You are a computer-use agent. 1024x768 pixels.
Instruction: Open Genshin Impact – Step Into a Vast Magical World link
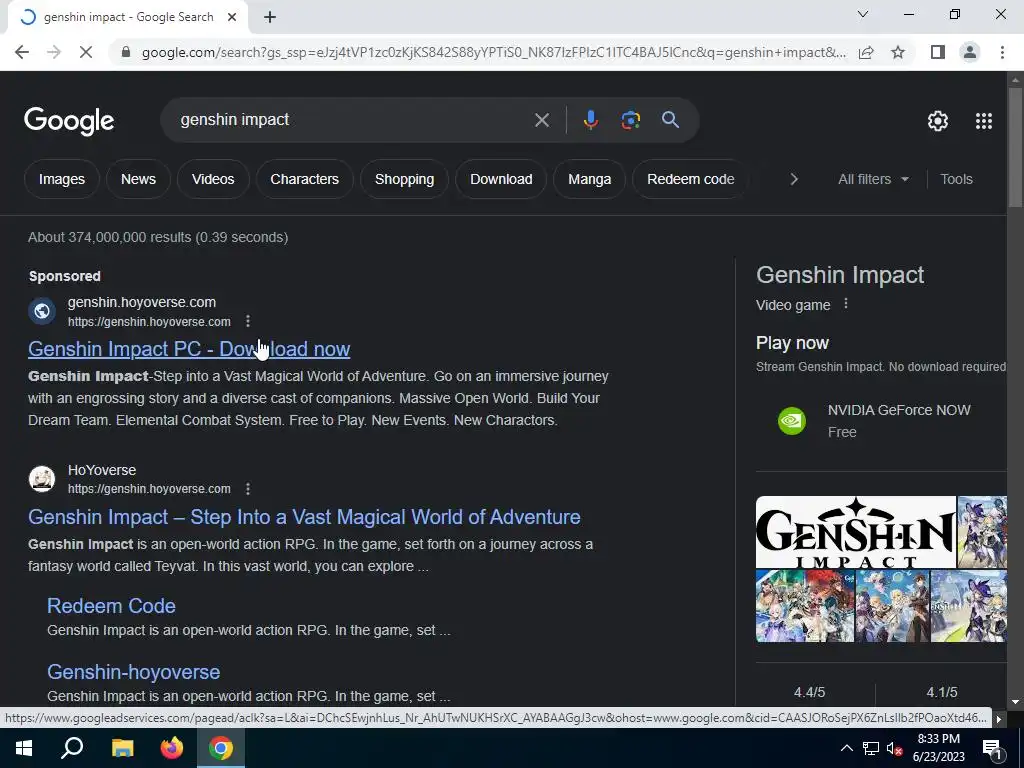pyautogui.click(x=304, y=517)
